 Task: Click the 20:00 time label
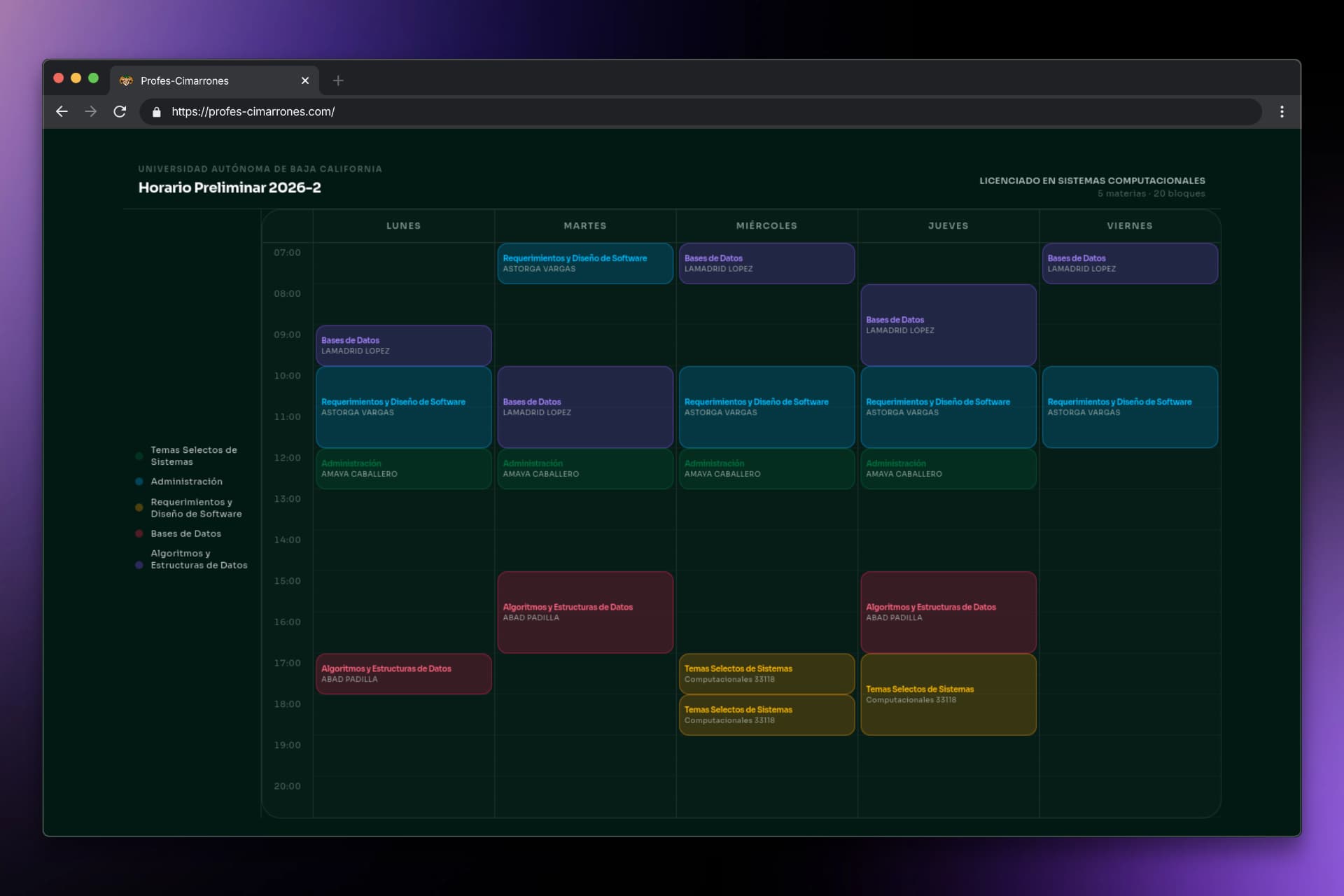[287, 786]
